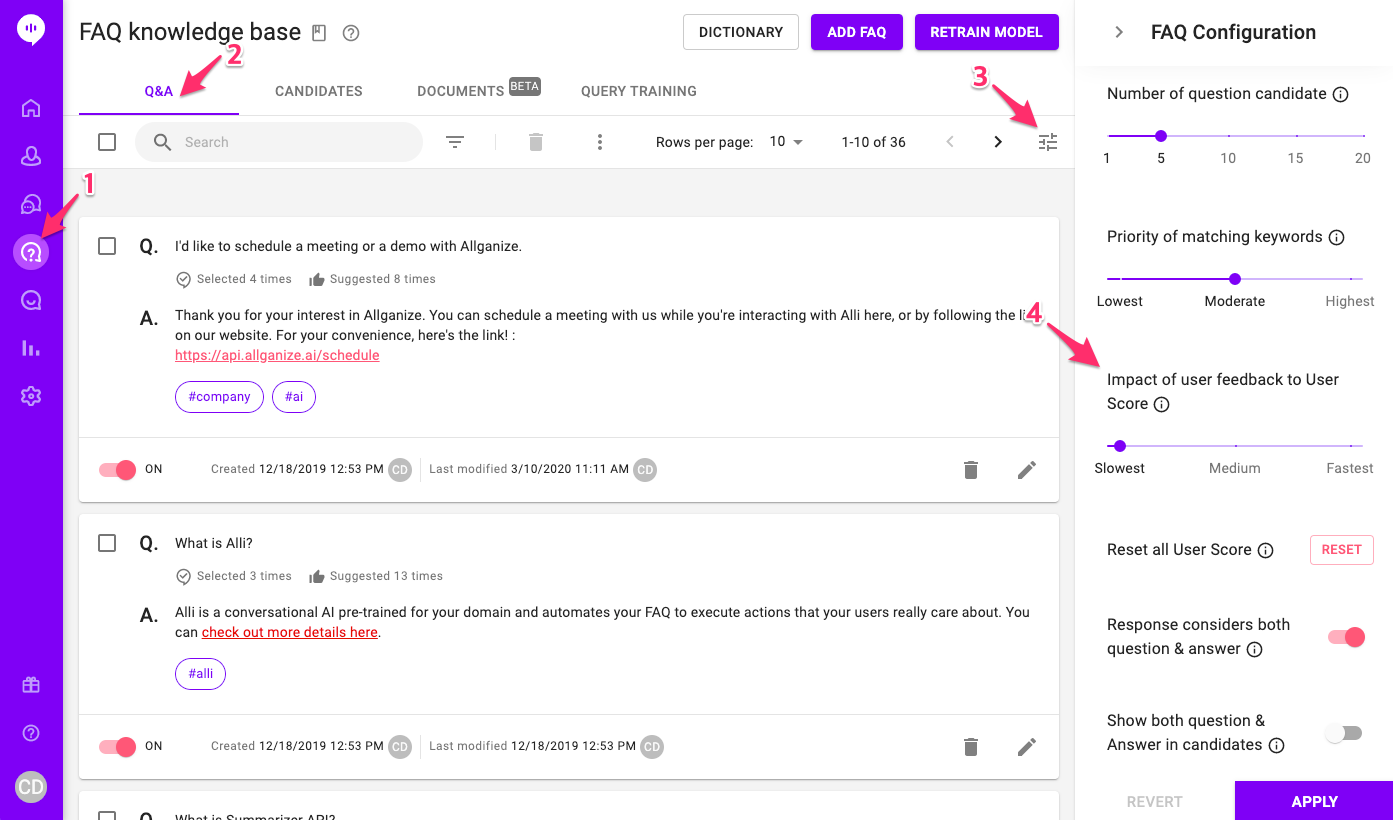Screen dimensions: 1393x820
Task: Click info icon for Number of question candidate
Action: click(x=1342, y=94)
